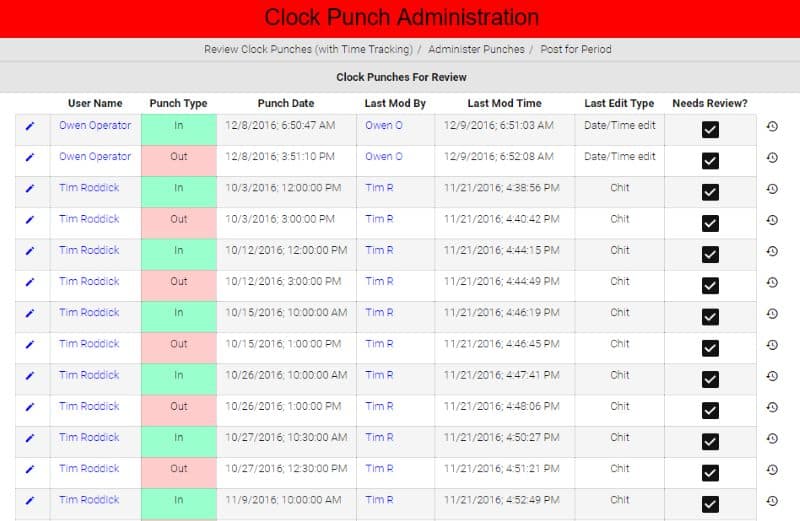This screenshot has width=800, height=521.
Task: Toggle Needs Review for 10/3/2016 3:00 PM punch
Action: (x=710, y=223)
